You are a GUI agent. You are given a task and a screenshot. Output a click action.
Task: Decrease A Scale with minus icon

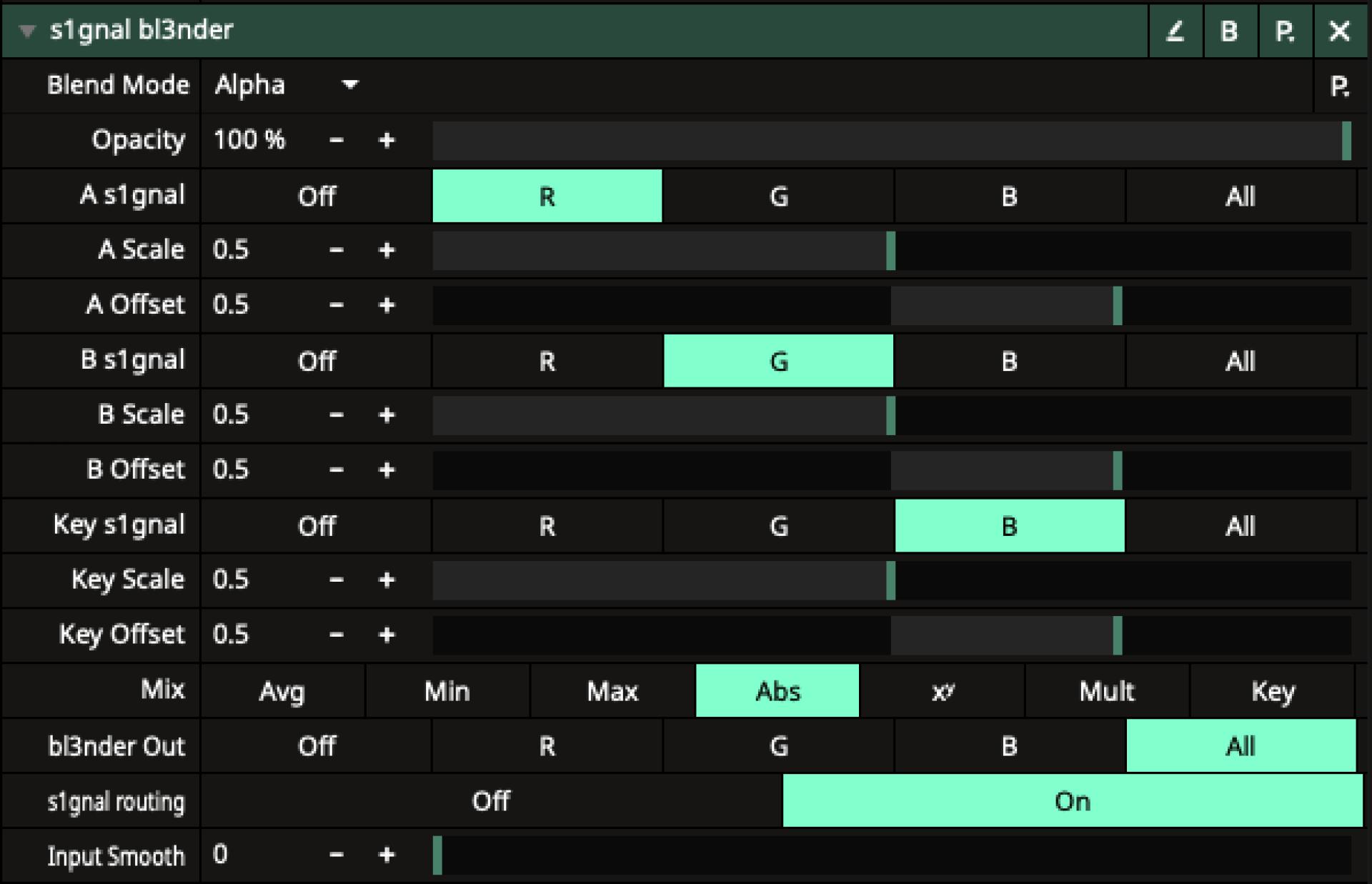pyautogui.click(x=337, y=250)
